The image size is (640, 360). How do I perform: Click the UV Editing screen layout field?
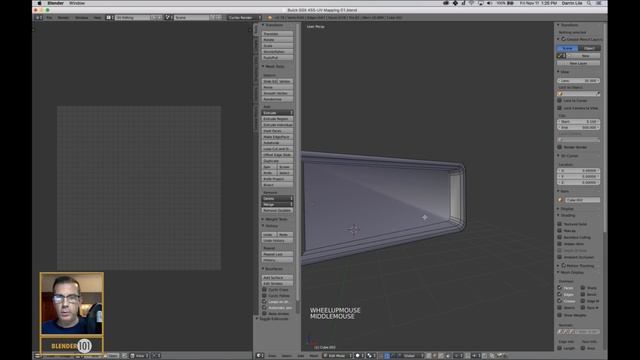click(x=134, y=18)
